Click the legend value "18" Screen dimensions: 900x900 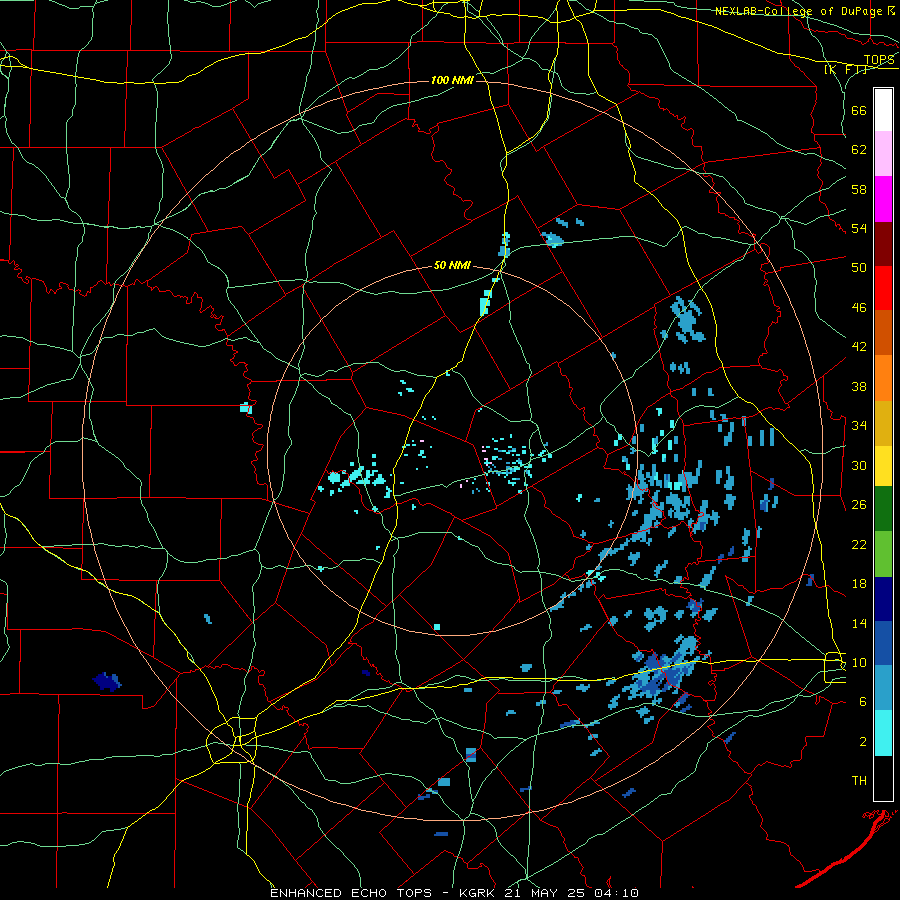point(859,584)
